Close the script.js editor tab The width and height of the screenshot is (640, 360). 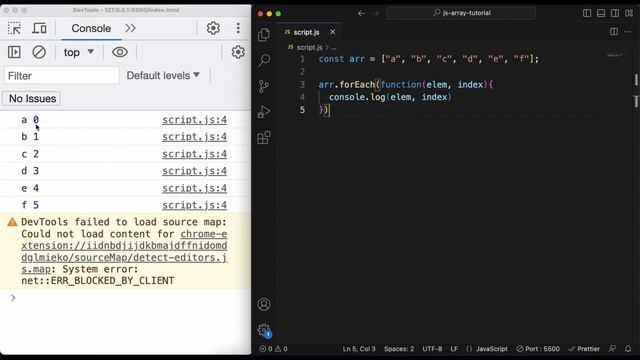tap(333, 32)
